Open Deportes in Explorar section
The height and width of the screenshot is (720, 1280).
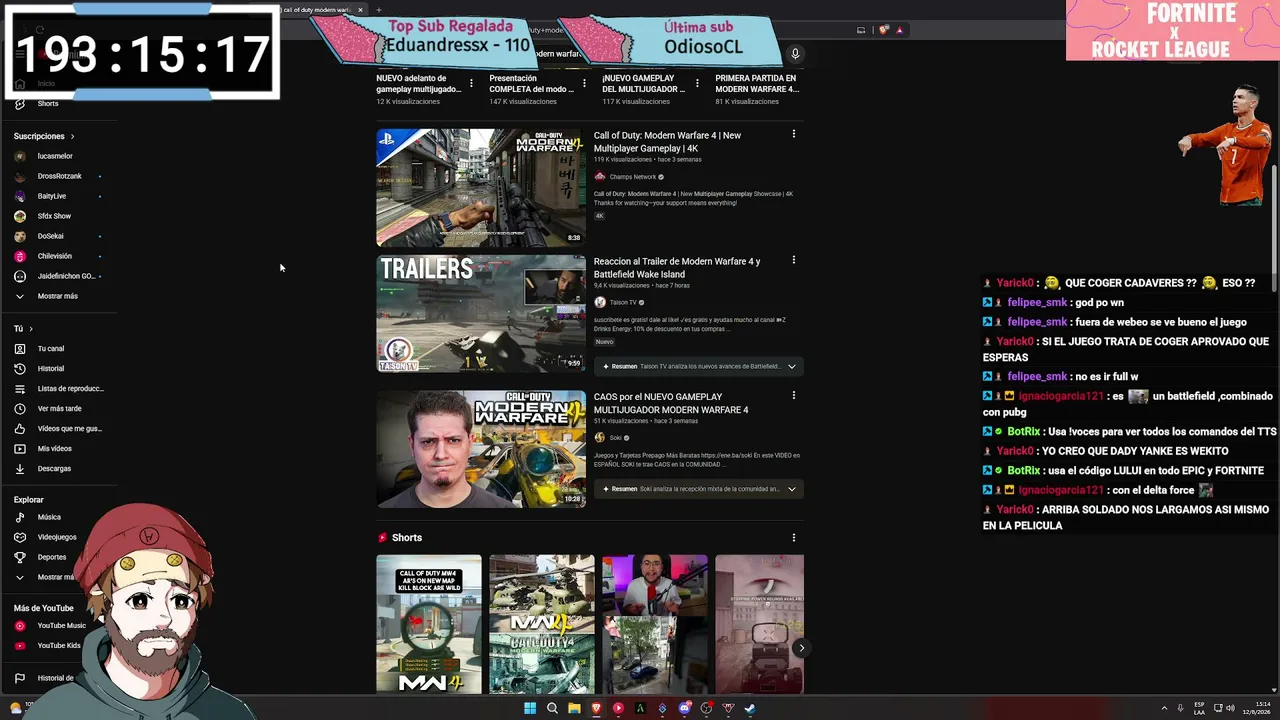52,557
